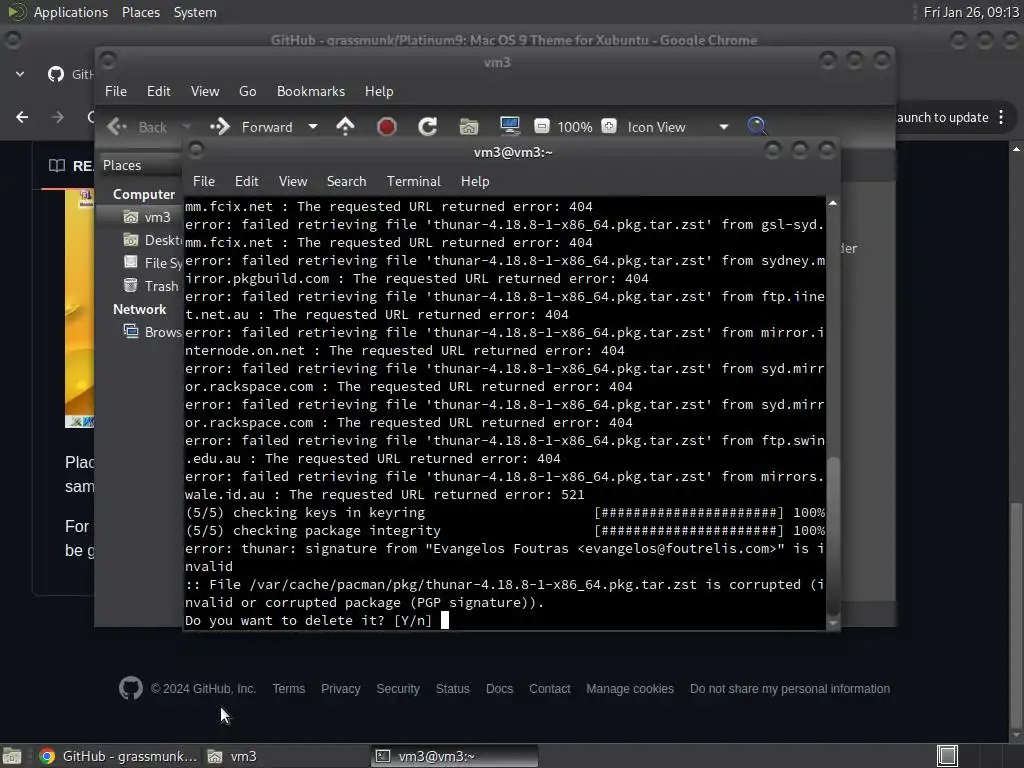1024x768 pixels.
Task: Zoom out with minus icon beside 100%
Action: pos(541,126)
